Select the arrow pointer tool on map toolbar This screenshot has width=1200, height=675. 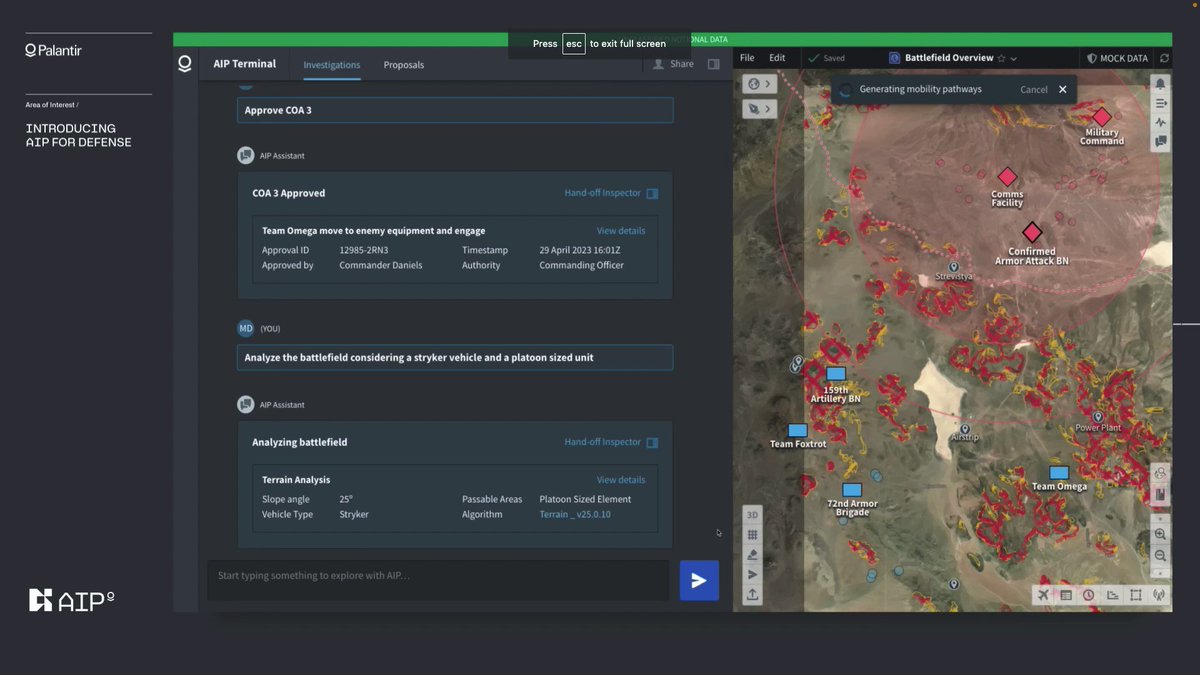pyautogui.click(x=753, y=574)
